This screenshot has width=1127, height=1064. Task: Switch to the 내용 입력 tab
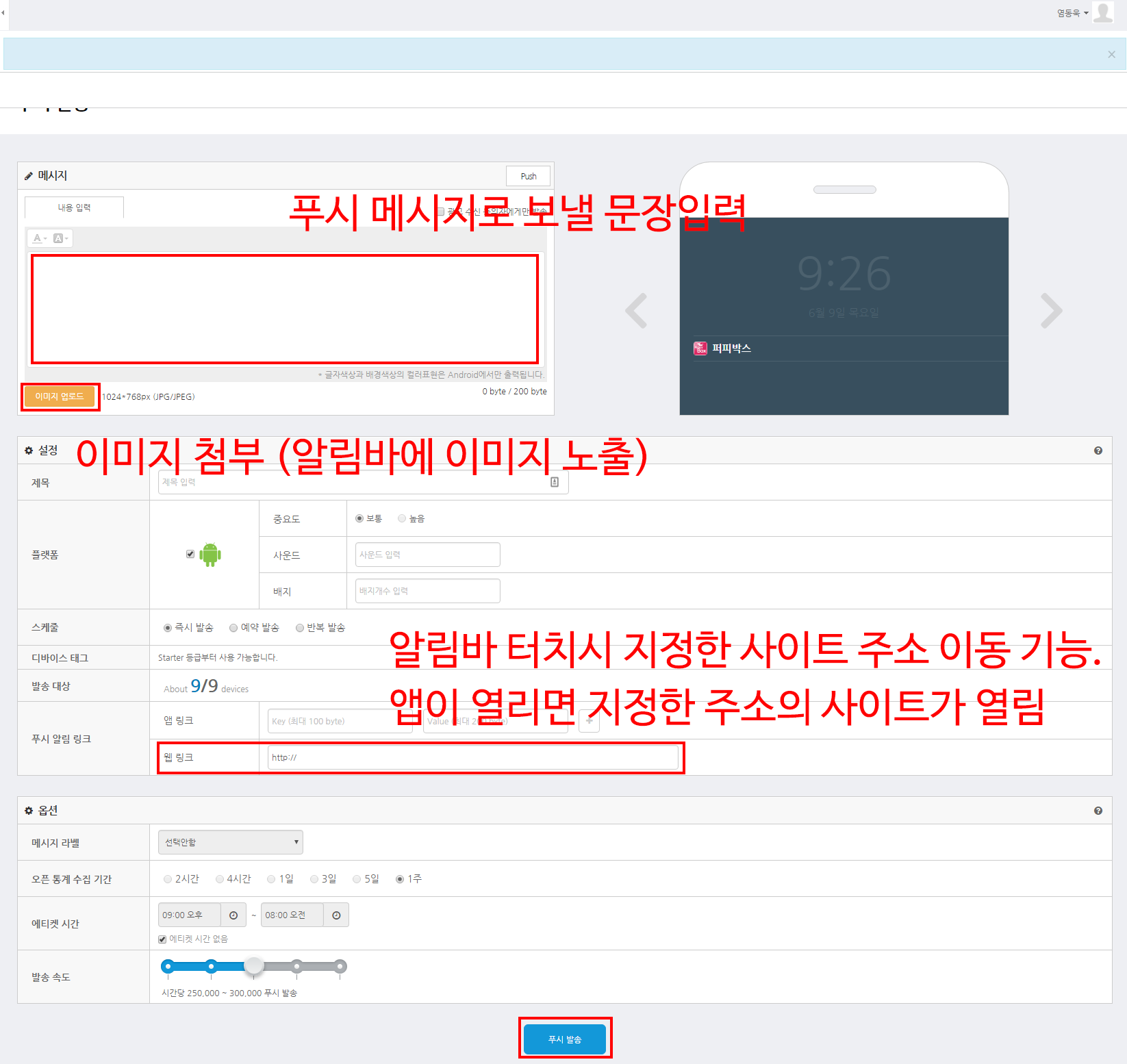click(74, 207)
